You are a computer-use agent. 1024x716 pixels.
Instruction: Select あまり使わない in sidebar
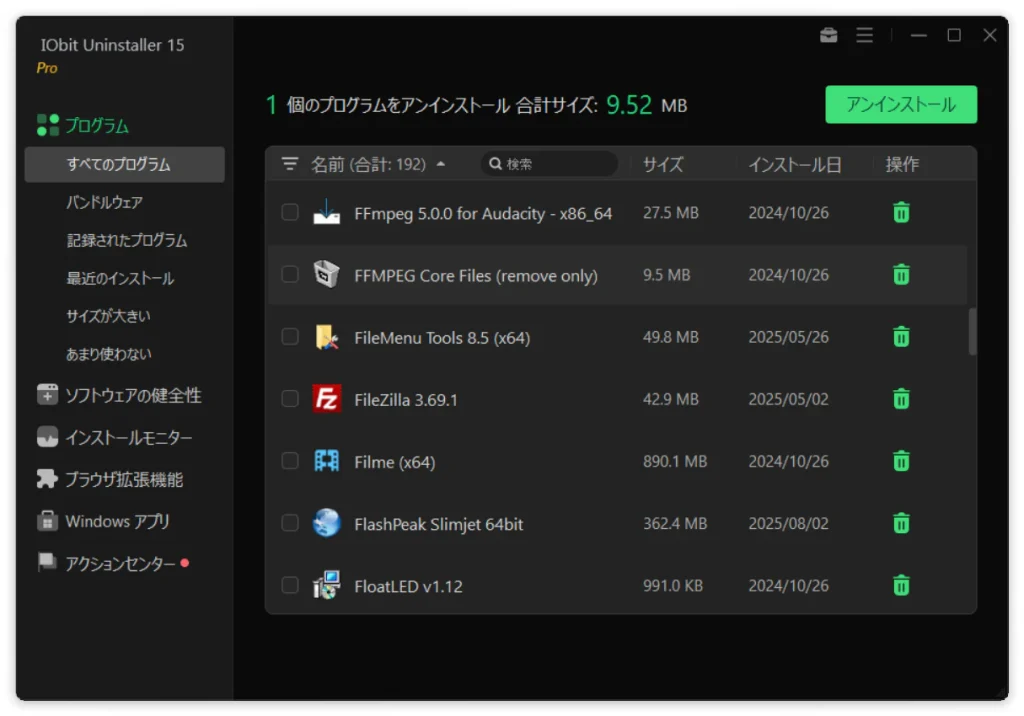(x=108, y=354)
